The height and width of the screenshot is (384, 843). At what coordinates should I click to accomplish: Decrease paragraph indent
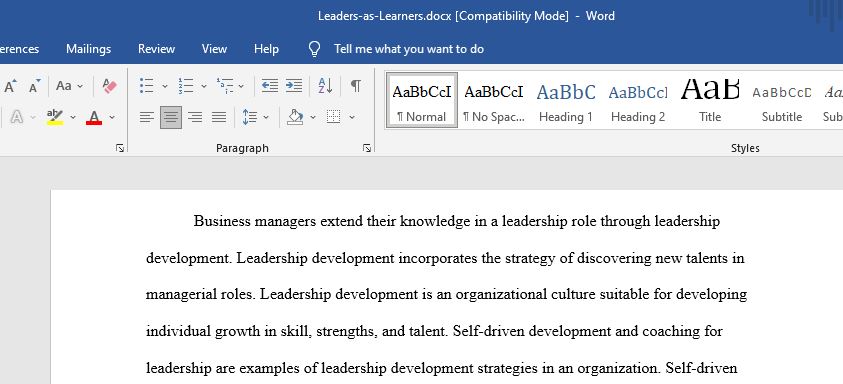[x=270, y=86]
